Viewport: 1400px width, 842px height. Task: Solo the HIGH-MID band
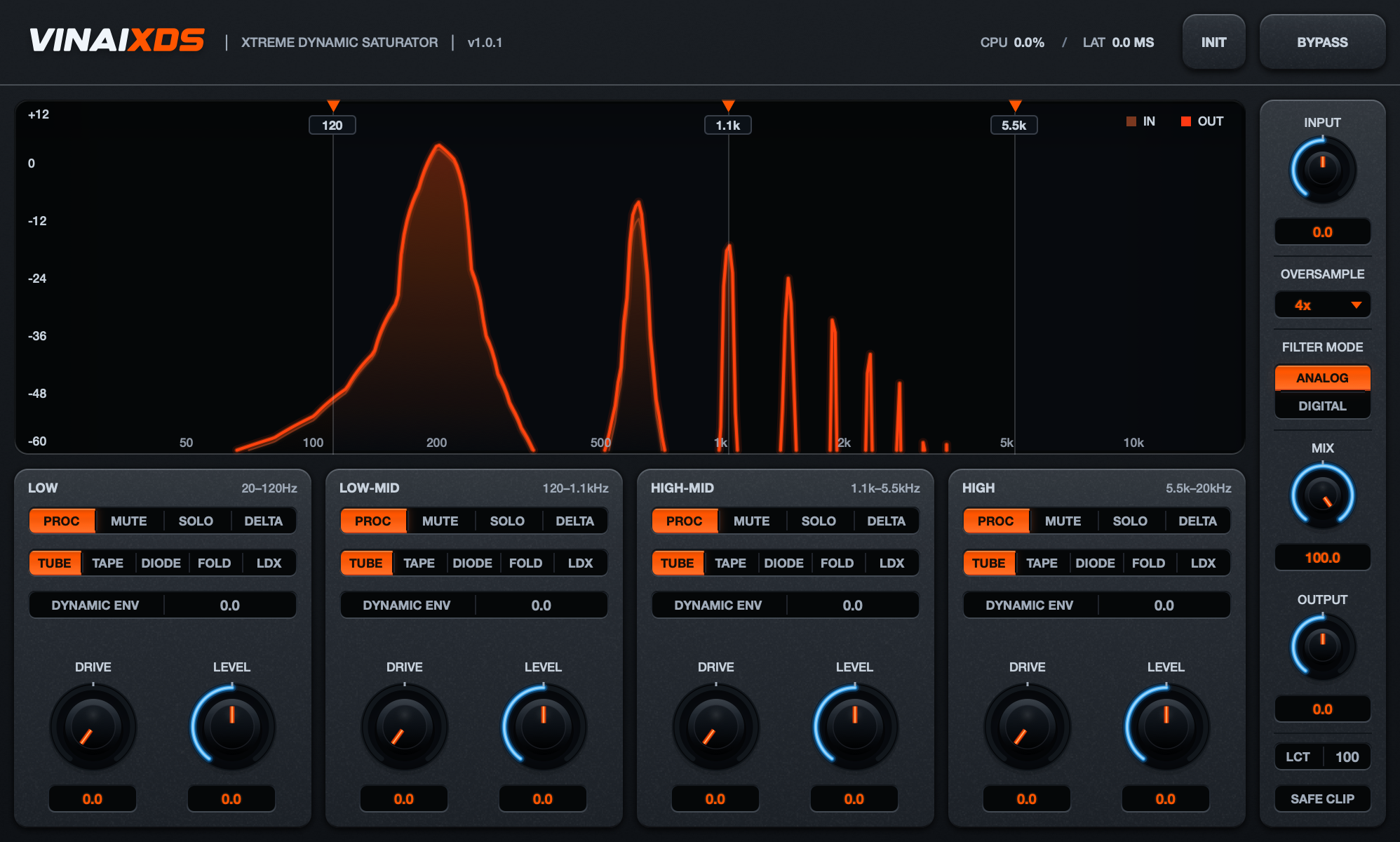pos(819,521)
